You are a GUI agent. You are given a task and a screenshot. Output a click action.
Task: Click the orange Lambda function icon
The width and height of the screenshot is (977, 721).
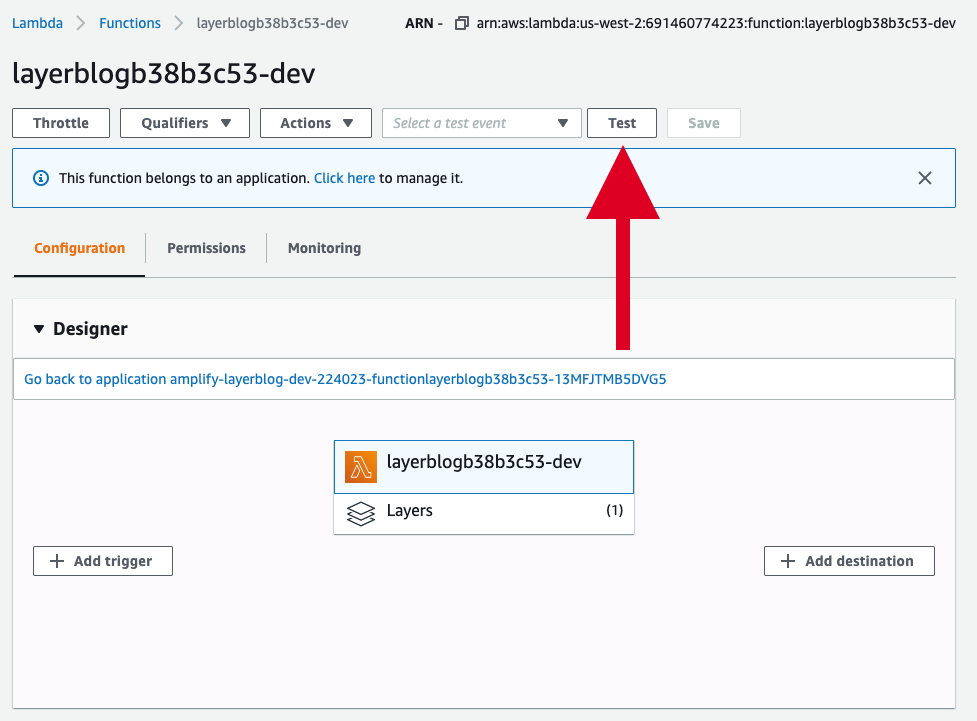(361, 467)
